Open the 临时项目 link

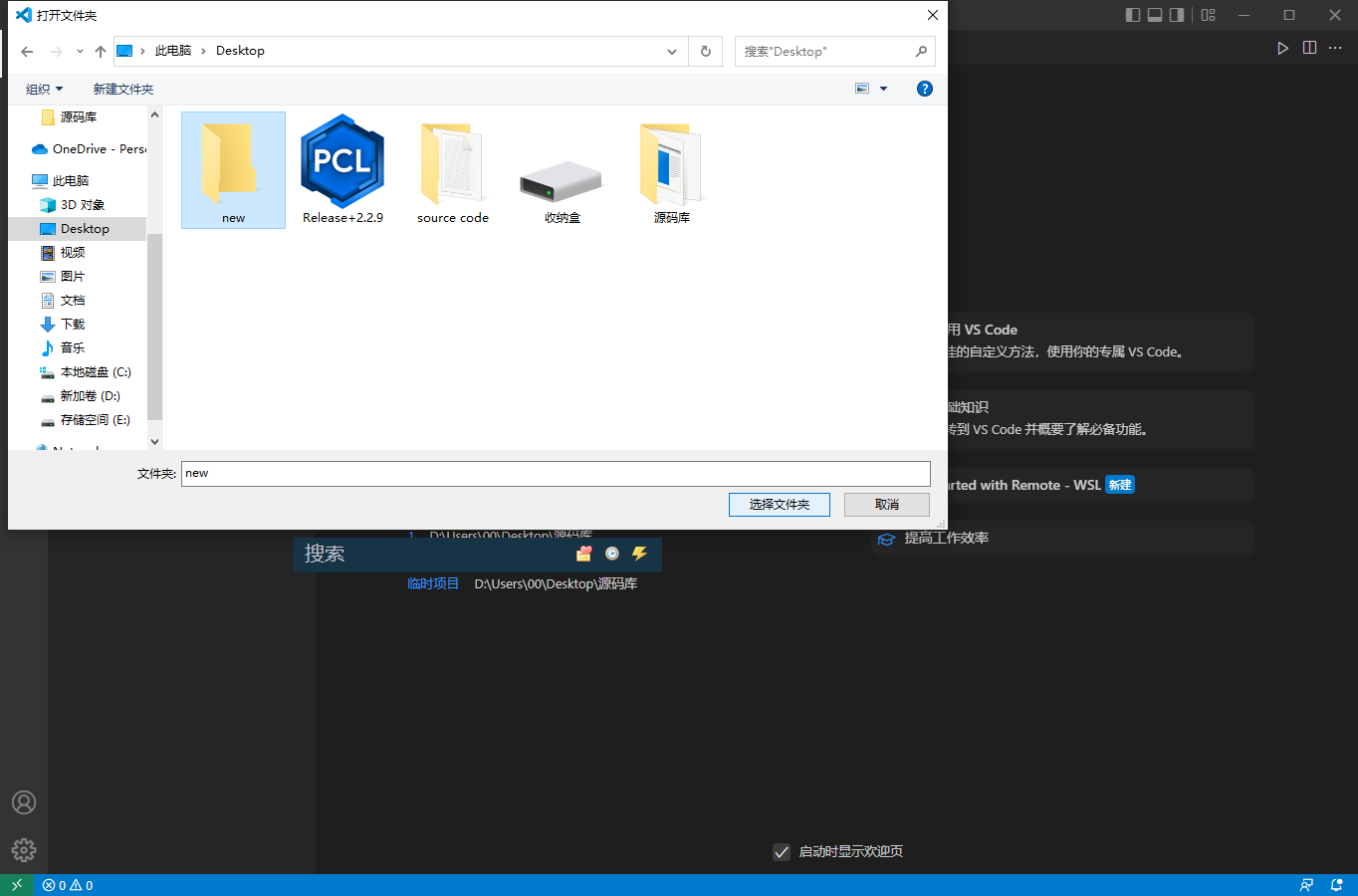pos(433,583)
